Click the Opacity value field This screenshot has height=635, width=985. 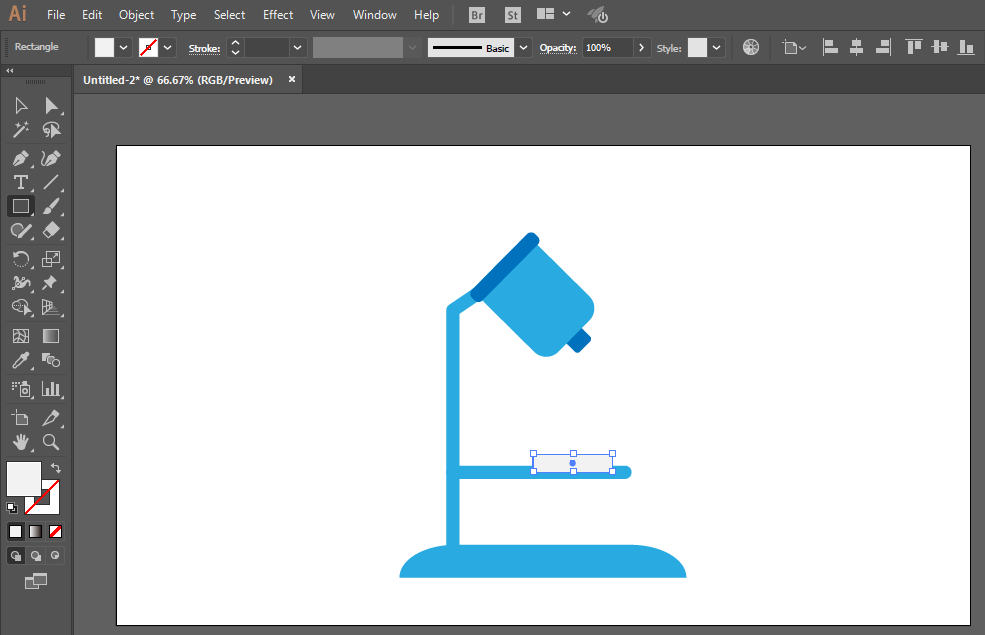607,48
